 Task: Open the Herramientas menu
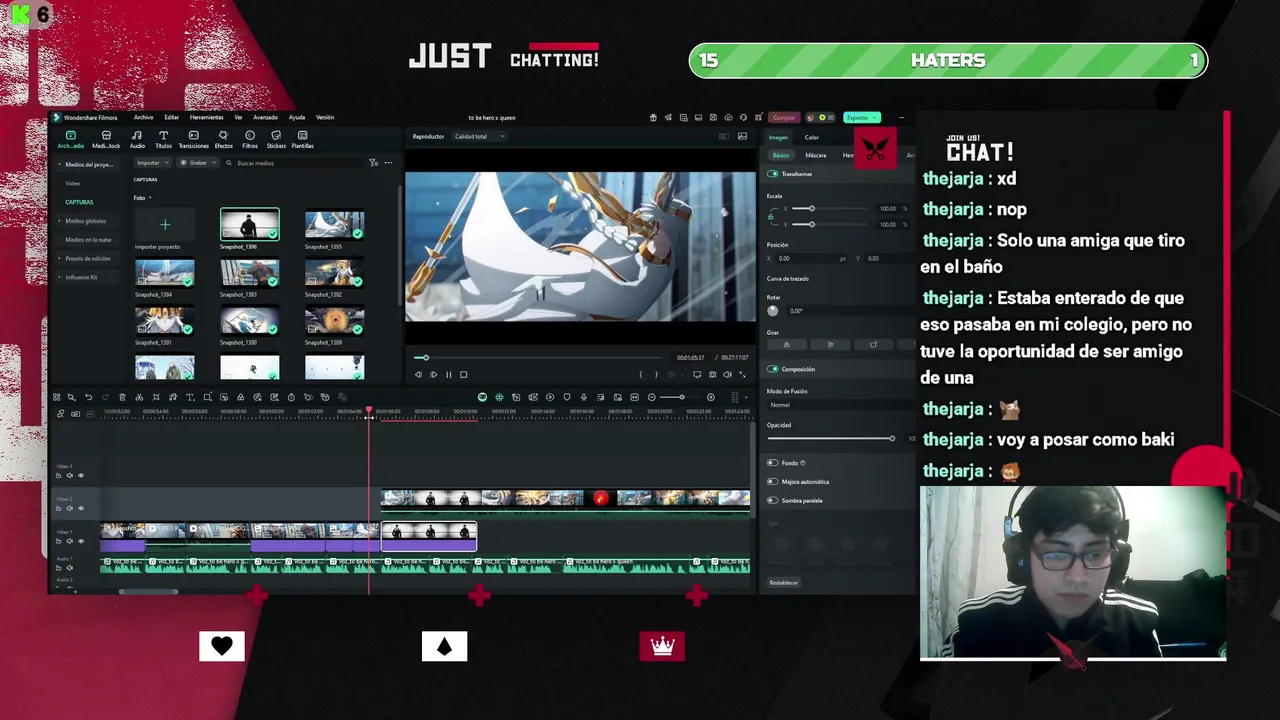click(207, 117)
